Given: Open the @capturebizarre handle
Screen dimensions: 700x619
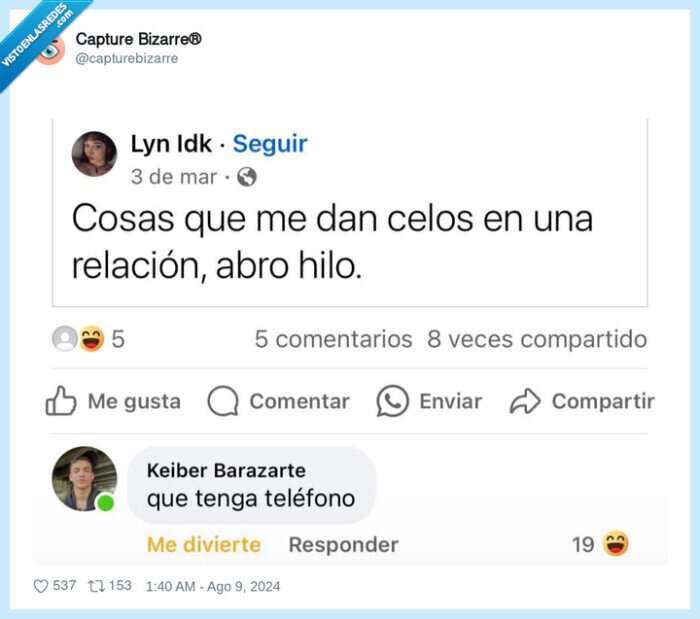Looking at the screenshot, I should point(127,58).
